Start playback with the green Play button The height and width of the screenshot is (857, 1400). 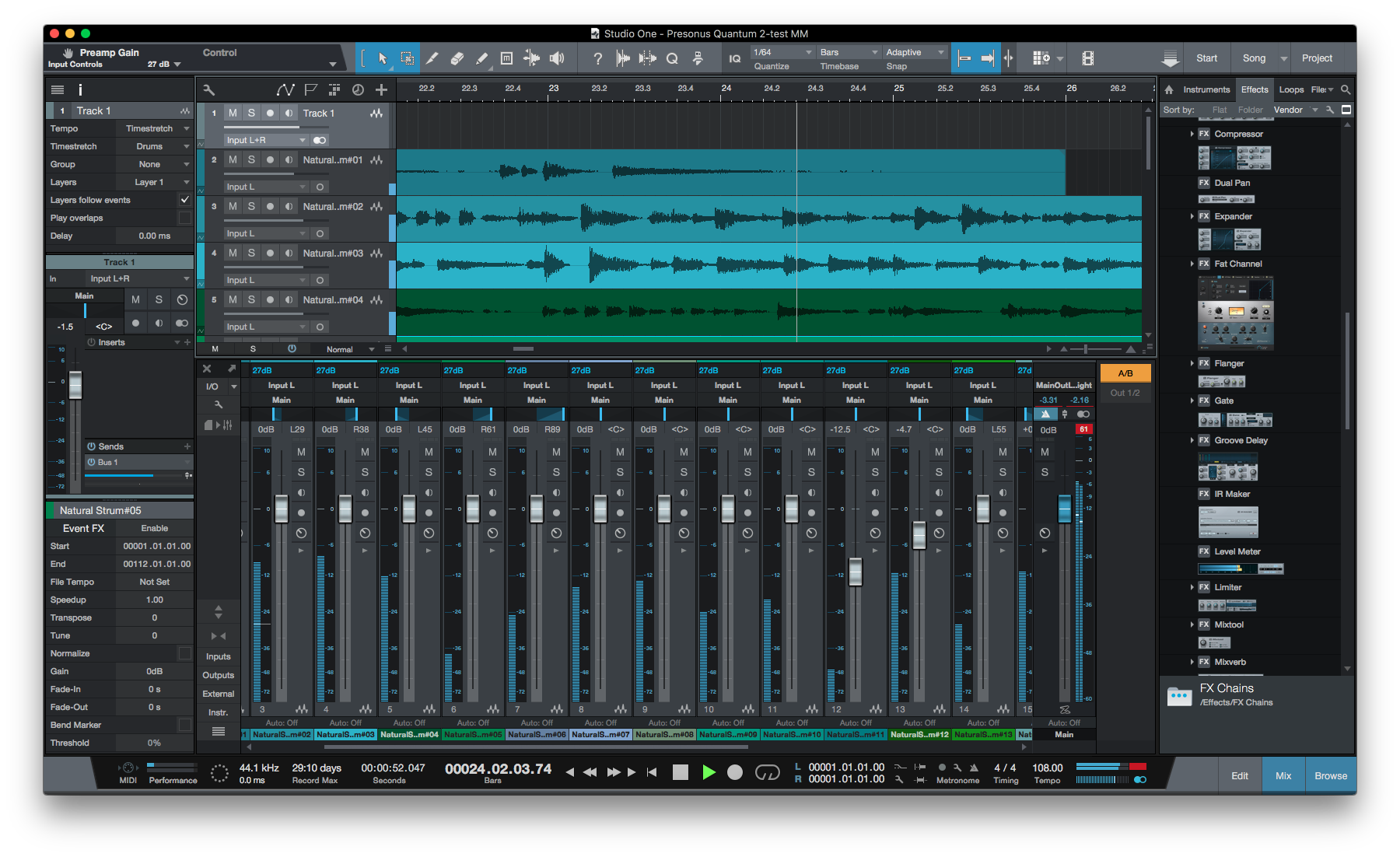coord(709,772)
